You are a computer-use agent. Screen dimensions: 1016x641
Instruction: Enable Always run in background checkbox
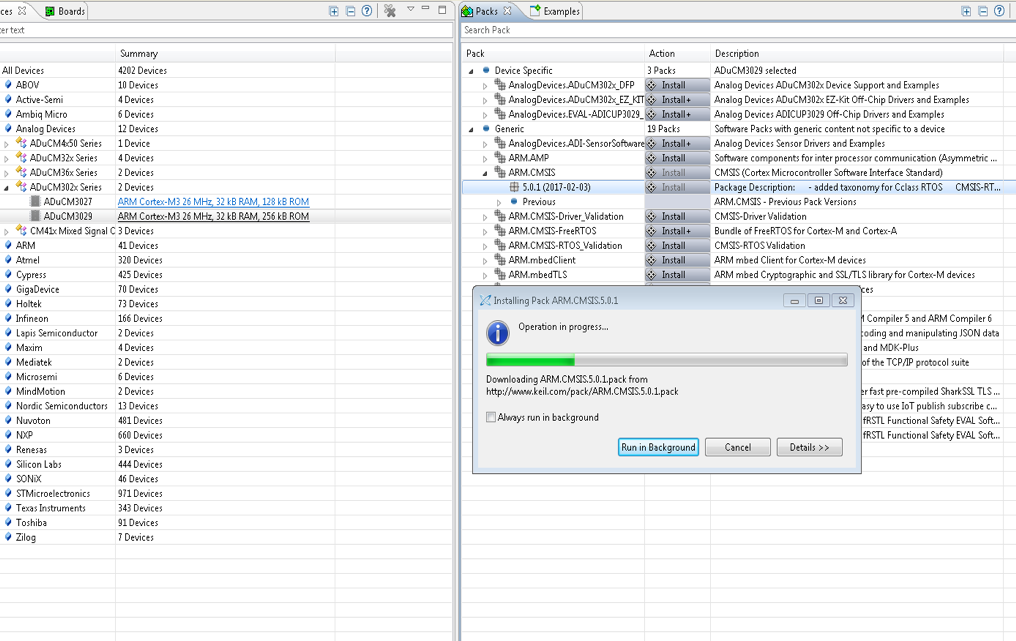point(491,417)
